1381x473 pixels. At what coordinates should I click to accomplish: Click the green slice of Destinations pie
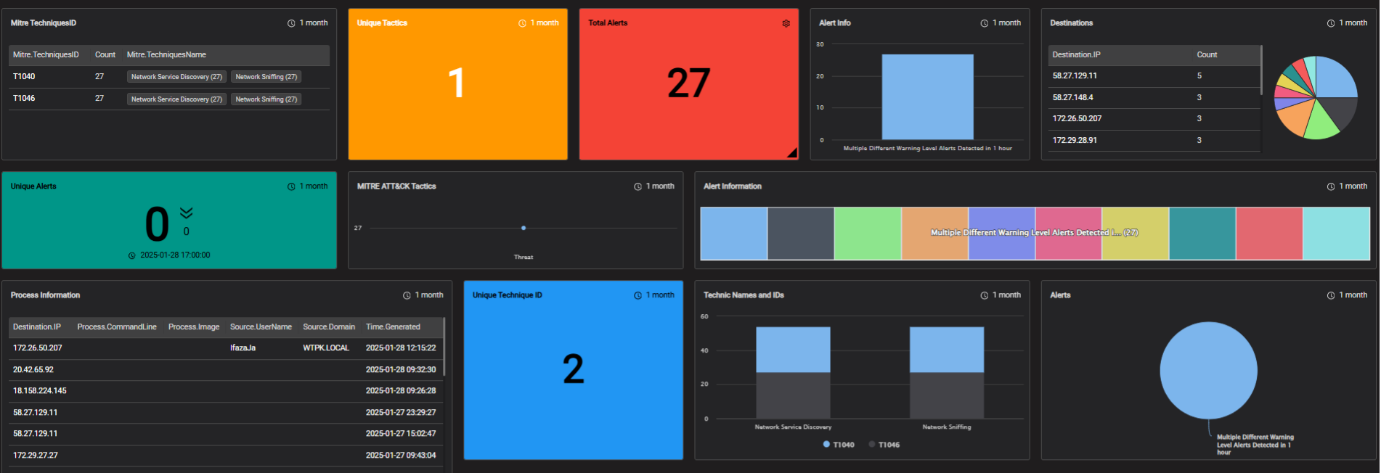coord(1322,122)
